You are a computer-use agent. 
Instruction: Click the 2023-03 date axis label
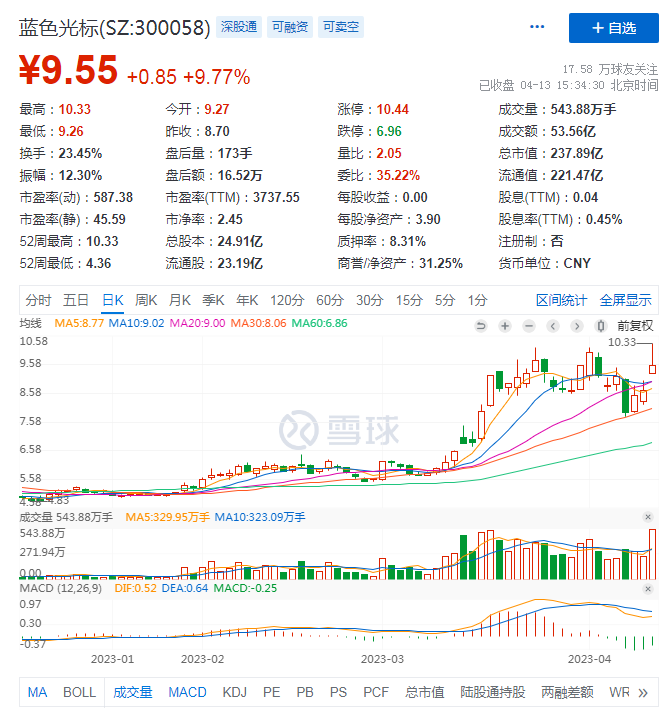(382, 659)
